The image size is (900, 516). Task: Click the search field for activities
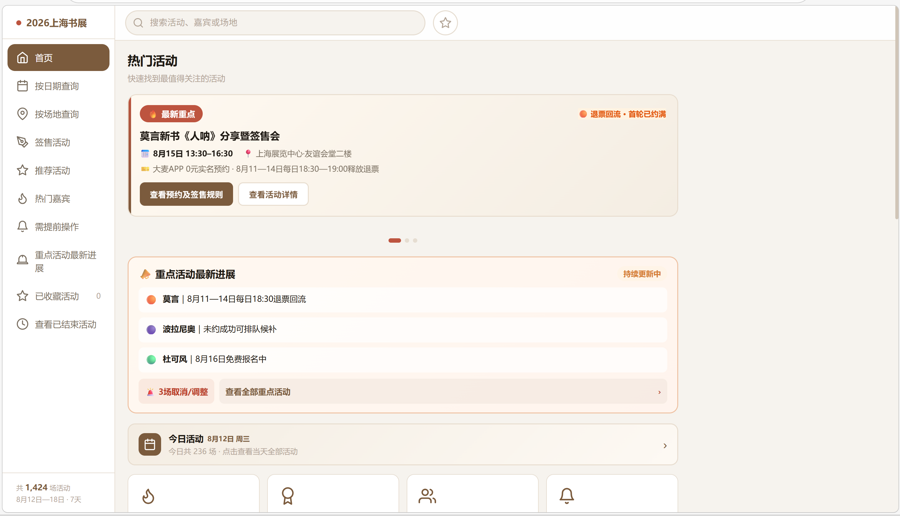pos(275,22)
